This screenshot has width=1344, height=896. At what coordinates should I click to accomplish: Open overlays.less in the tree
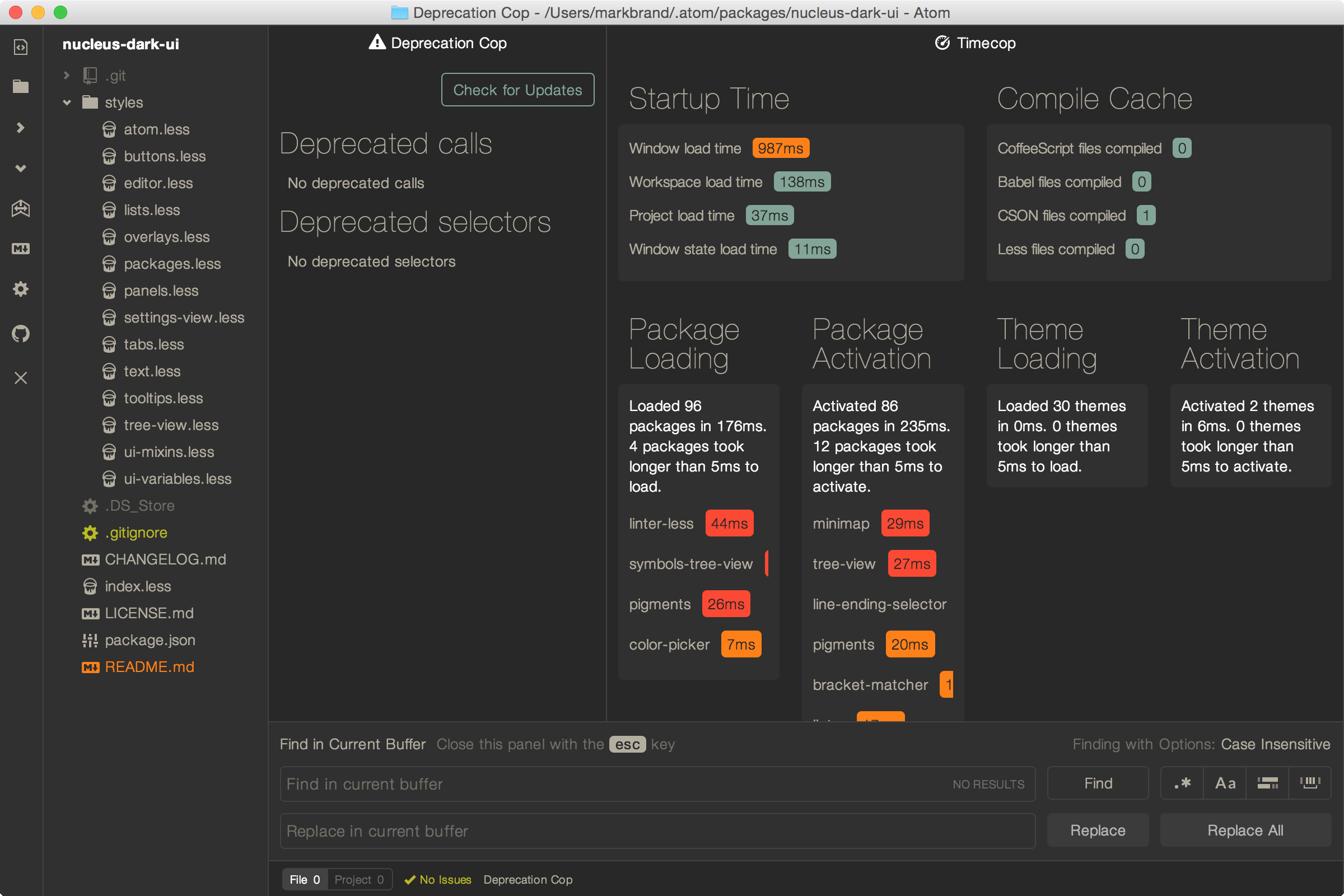167,237
